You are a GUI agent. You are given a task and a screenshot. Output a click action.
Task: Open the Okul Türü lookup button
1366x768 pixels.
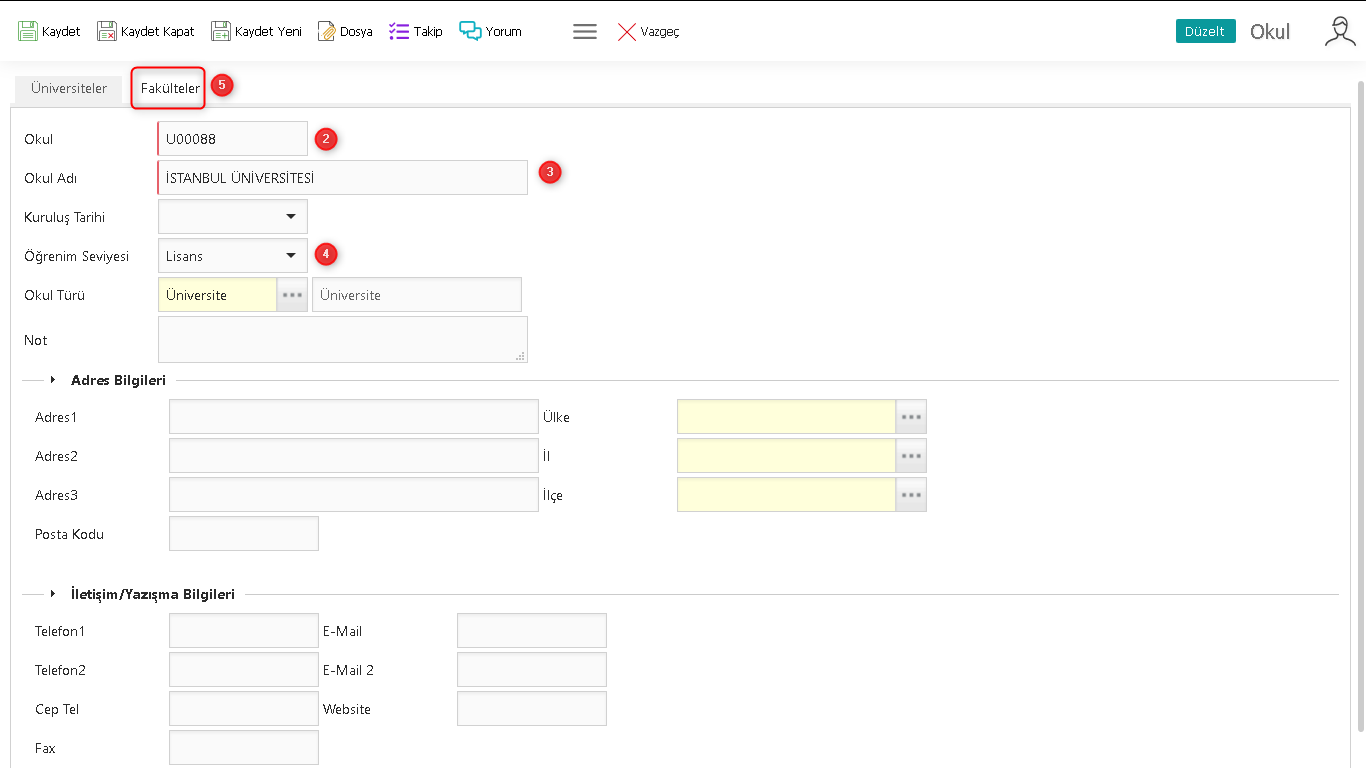pos(292,295)
